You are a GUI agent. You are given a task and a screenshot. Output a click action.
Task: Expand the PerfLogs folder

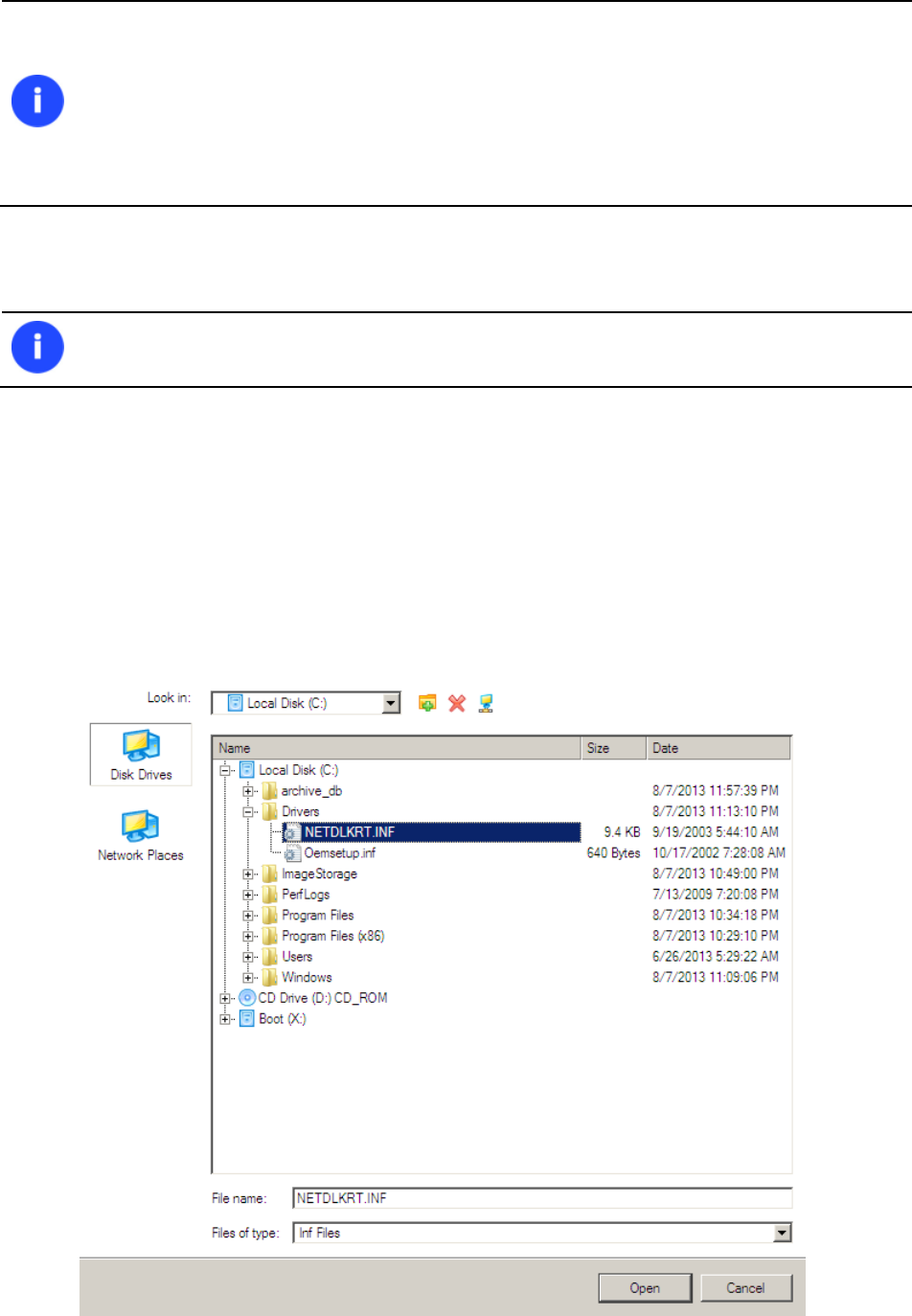click(248, 895)
